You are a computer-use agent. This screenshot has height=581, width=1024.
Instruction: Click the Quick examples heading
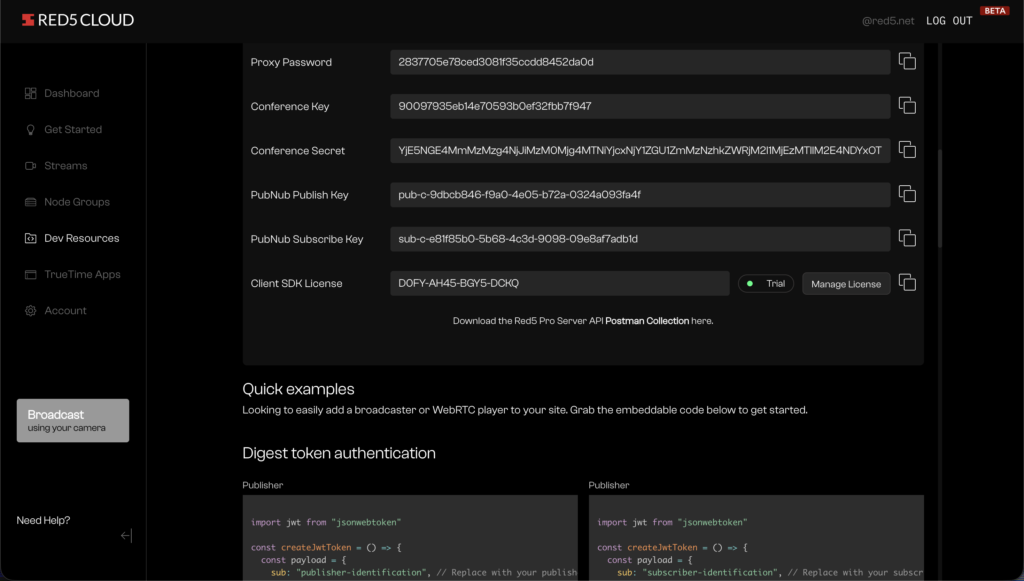(x=298, y=389)
